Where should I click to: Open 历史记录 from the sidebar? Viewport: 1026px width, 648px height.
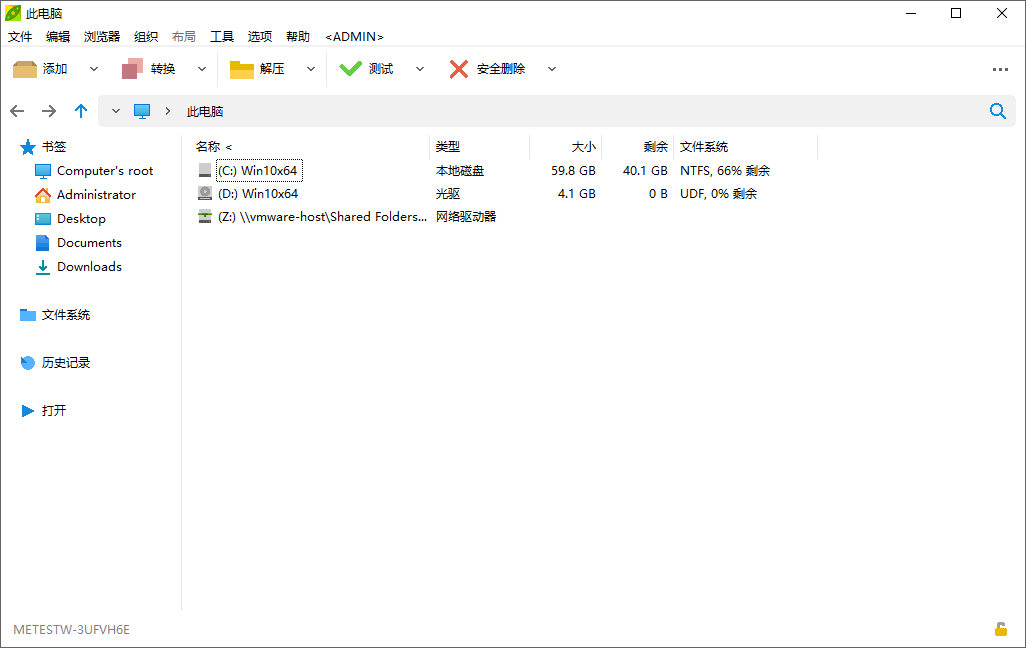click(x=67, y=362)
